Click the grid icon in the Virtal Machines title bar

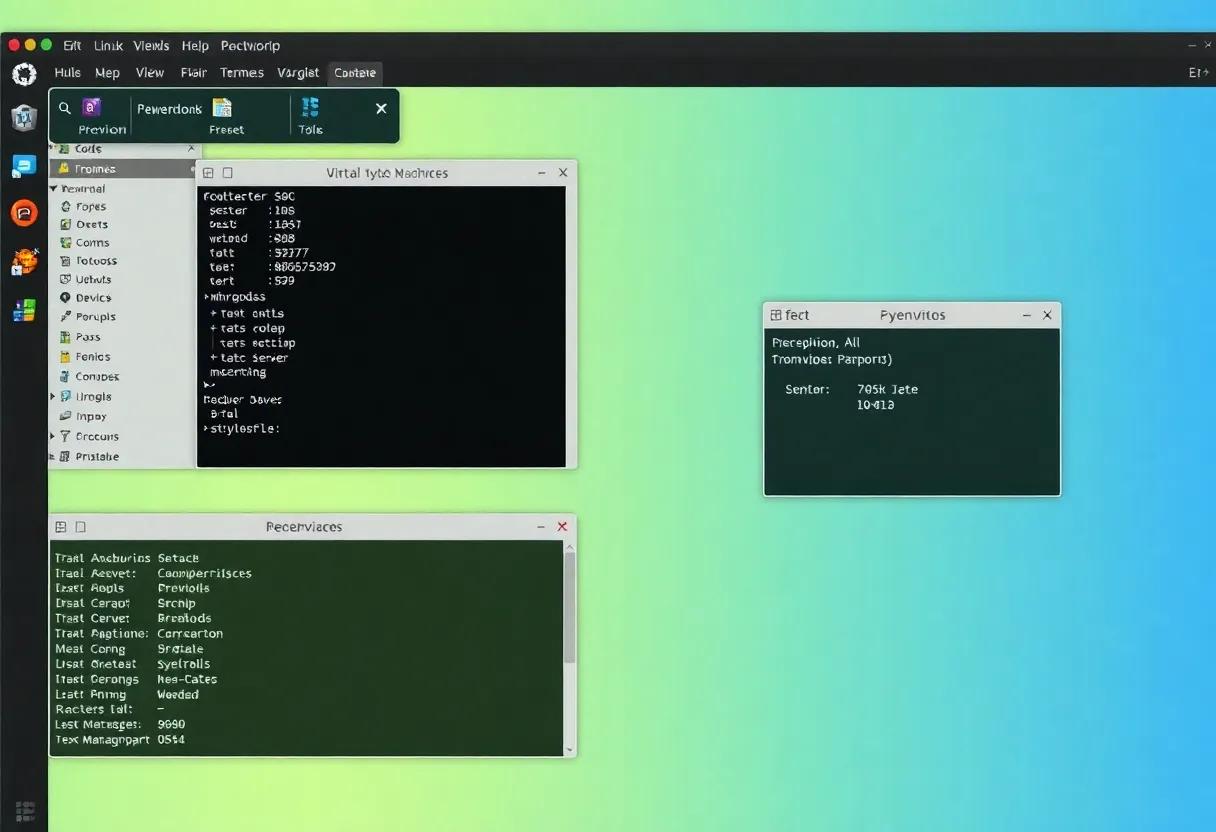pos(208,173)
